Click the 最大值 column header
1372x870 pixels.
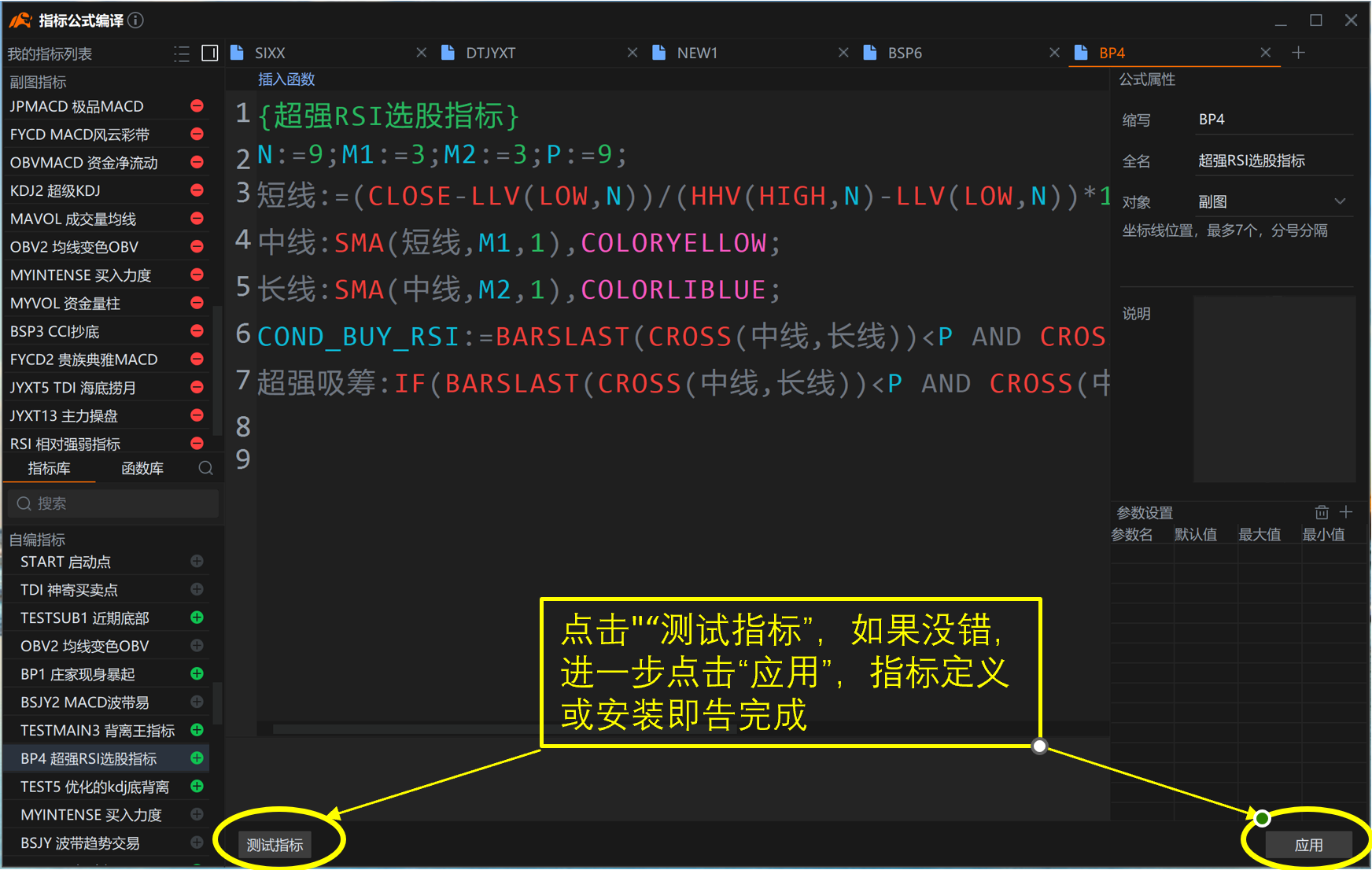tap(1260, 534)
